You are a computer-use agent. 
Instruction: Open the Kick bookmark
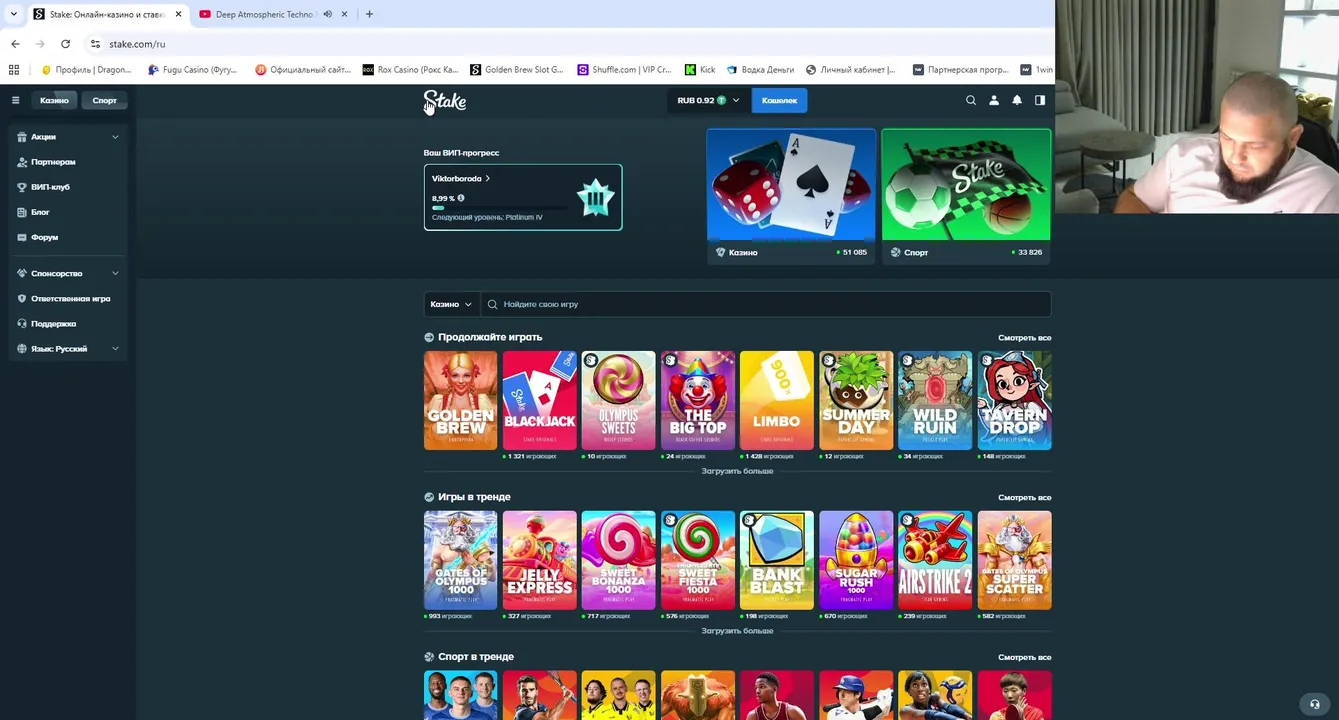pos(700,70)
